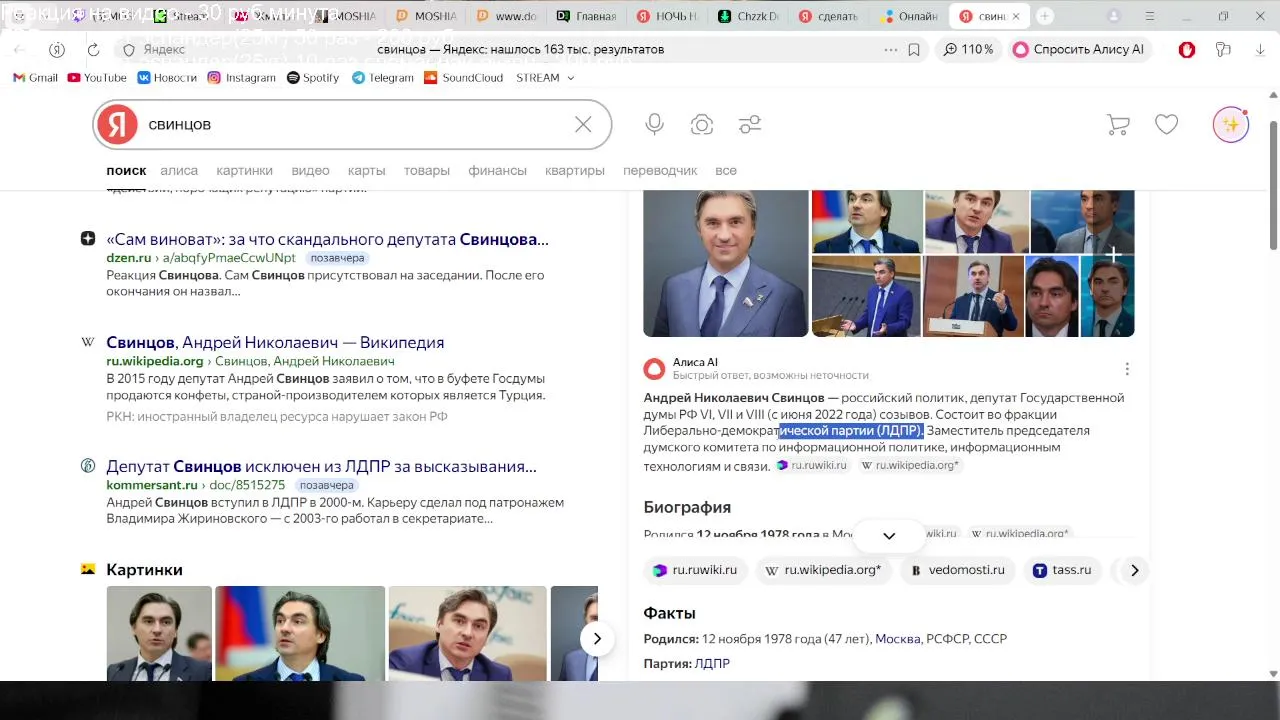Viewport: 1280px width, 720px height.
Task: Open the red extension icon in toolbar
Action: [x=1187, y=49]
